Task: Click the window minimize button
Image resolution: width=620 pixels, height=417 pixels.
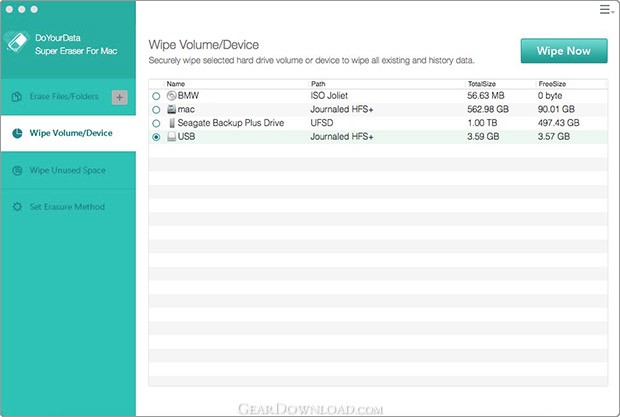Action: 22,9
